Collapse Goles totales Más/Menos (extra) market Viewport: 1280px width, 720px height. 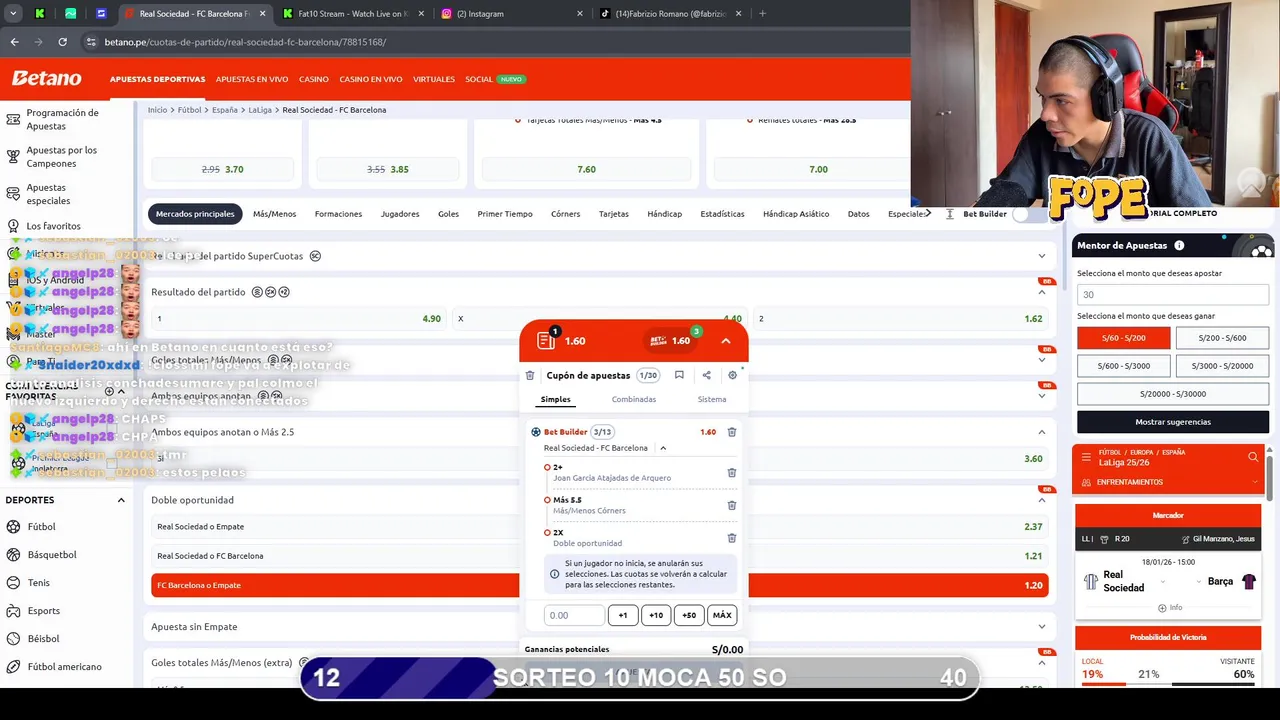pyautogui.click(x=1041, y=662)
